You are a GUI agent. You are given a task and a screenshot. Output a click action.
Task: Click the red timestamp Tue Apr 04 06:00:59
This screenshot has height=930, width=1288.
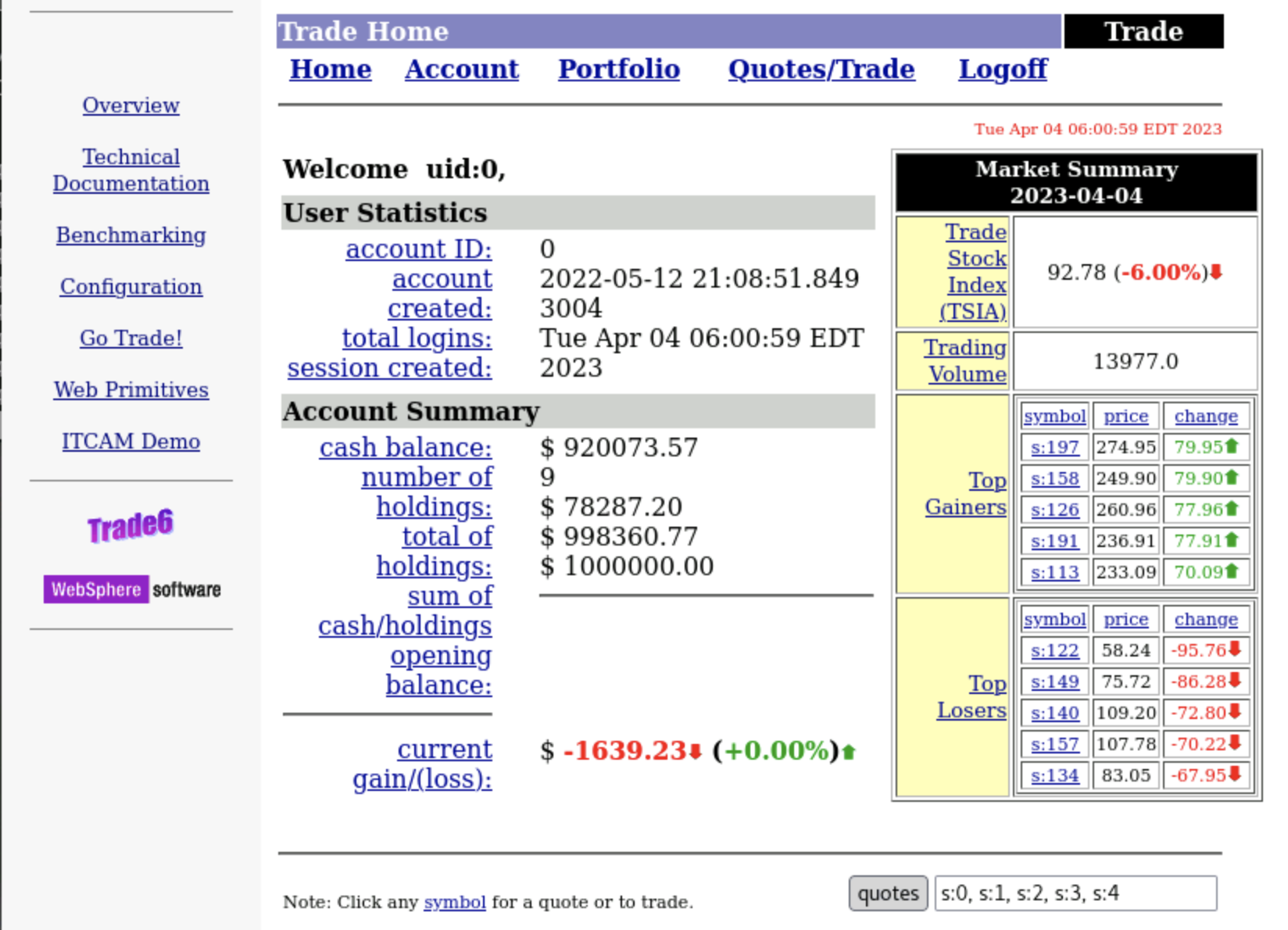pos(1098,129)
